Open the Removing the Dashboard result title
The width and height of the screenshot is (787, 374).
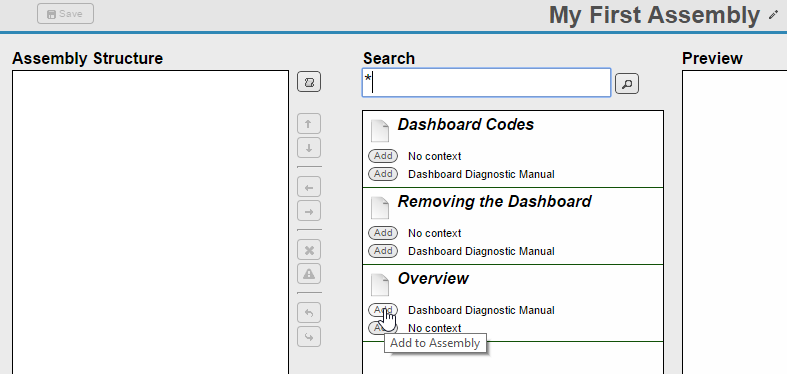coord(494,201)
